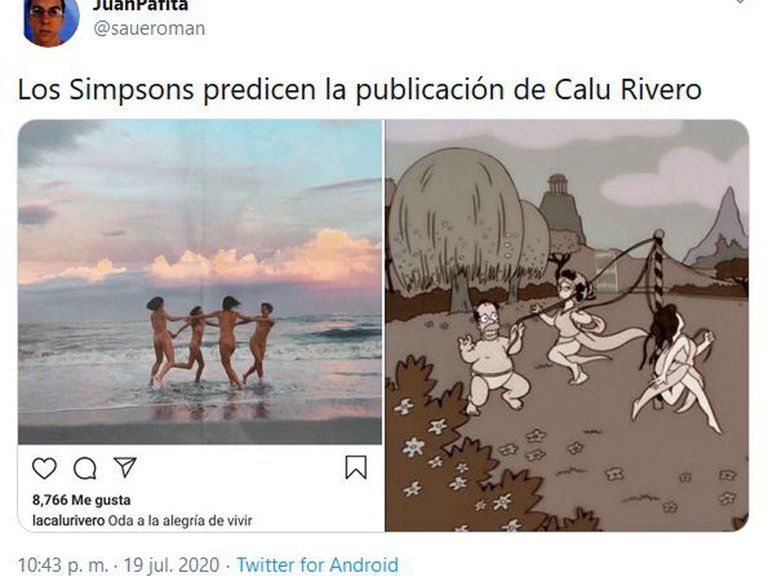Open comments via the speech bubble icon

pos(85,468)
